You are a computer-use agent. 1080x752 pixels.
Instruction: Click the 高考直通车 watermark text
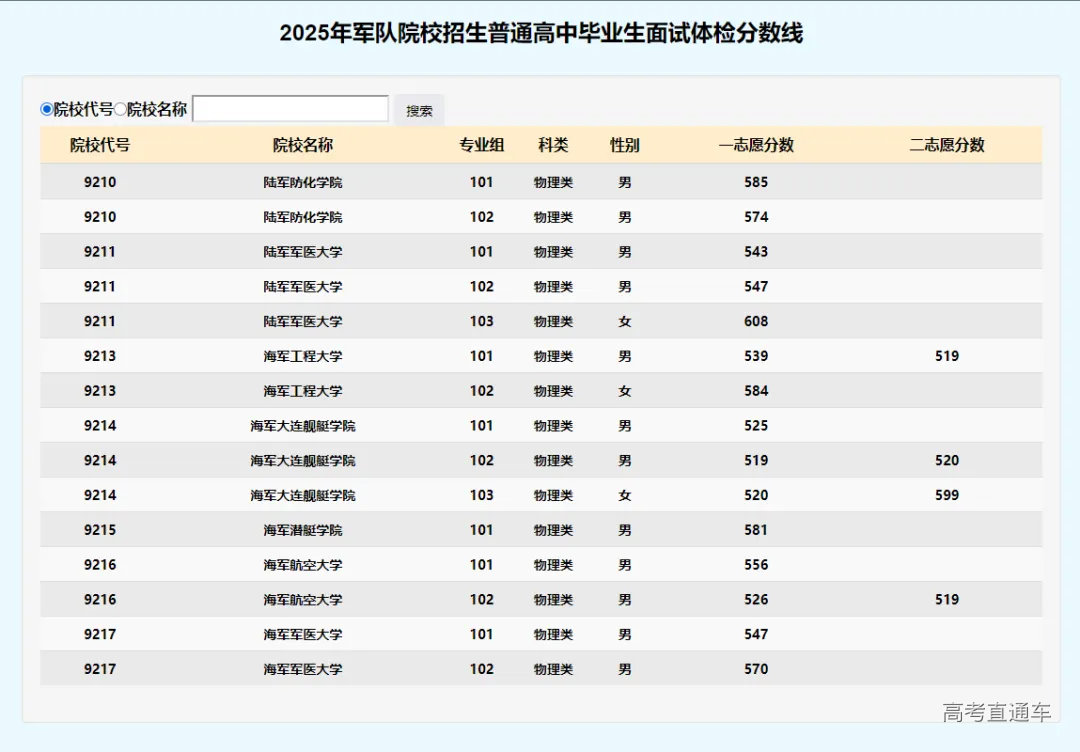tap(996, 712)
